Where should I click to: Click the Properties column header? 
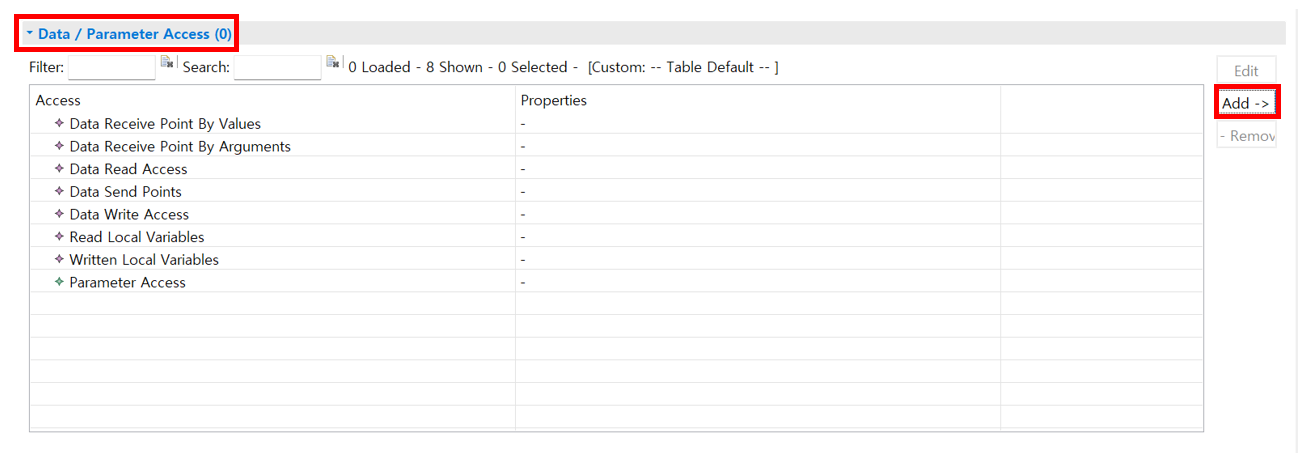click(553, 100)
